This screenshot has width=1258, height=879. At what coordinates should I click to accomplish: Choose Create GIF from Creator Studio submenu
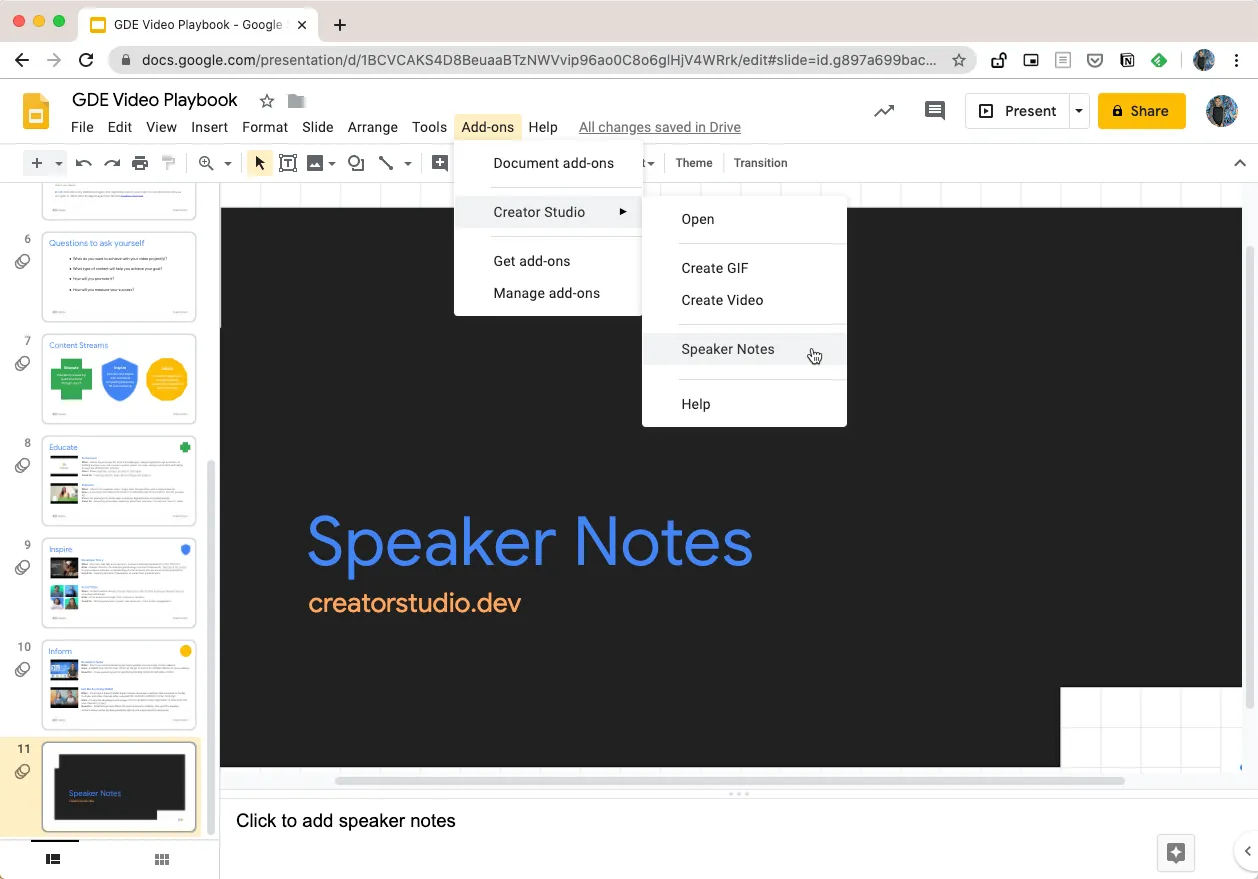click(715, 268)
